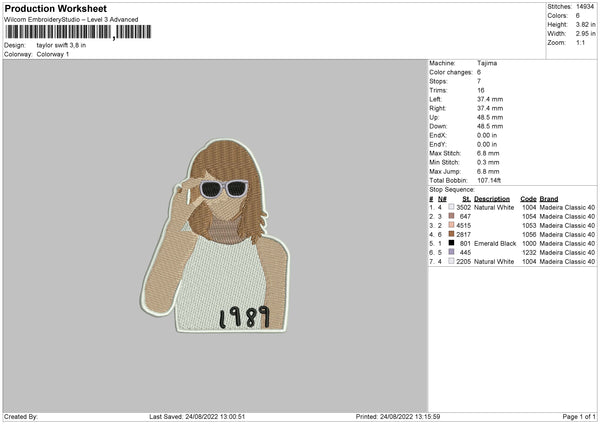The width and height of the screenshot is (600, 424).
Task: Click the stitches total '14934'
Action: click(585, 7)
